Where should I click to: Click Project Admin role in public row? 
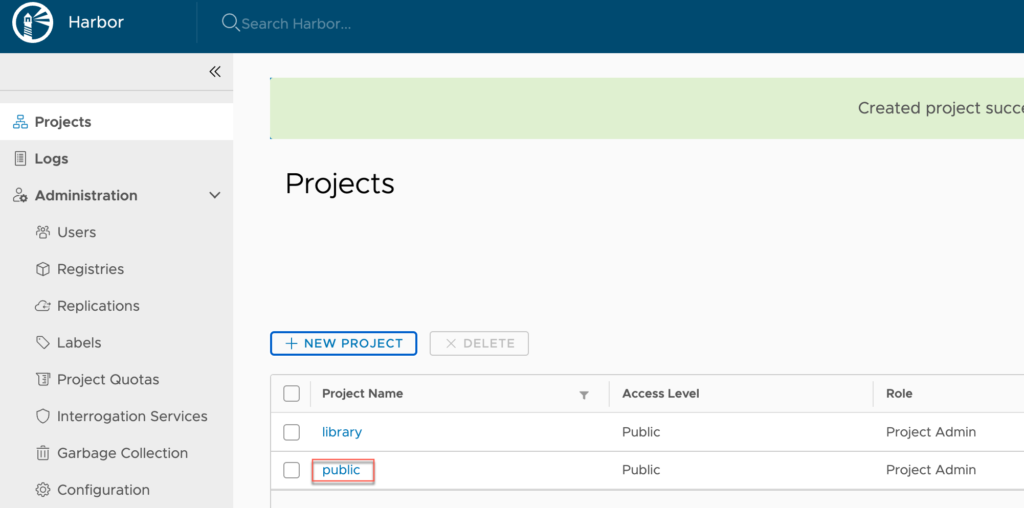[x=931, y=470]
